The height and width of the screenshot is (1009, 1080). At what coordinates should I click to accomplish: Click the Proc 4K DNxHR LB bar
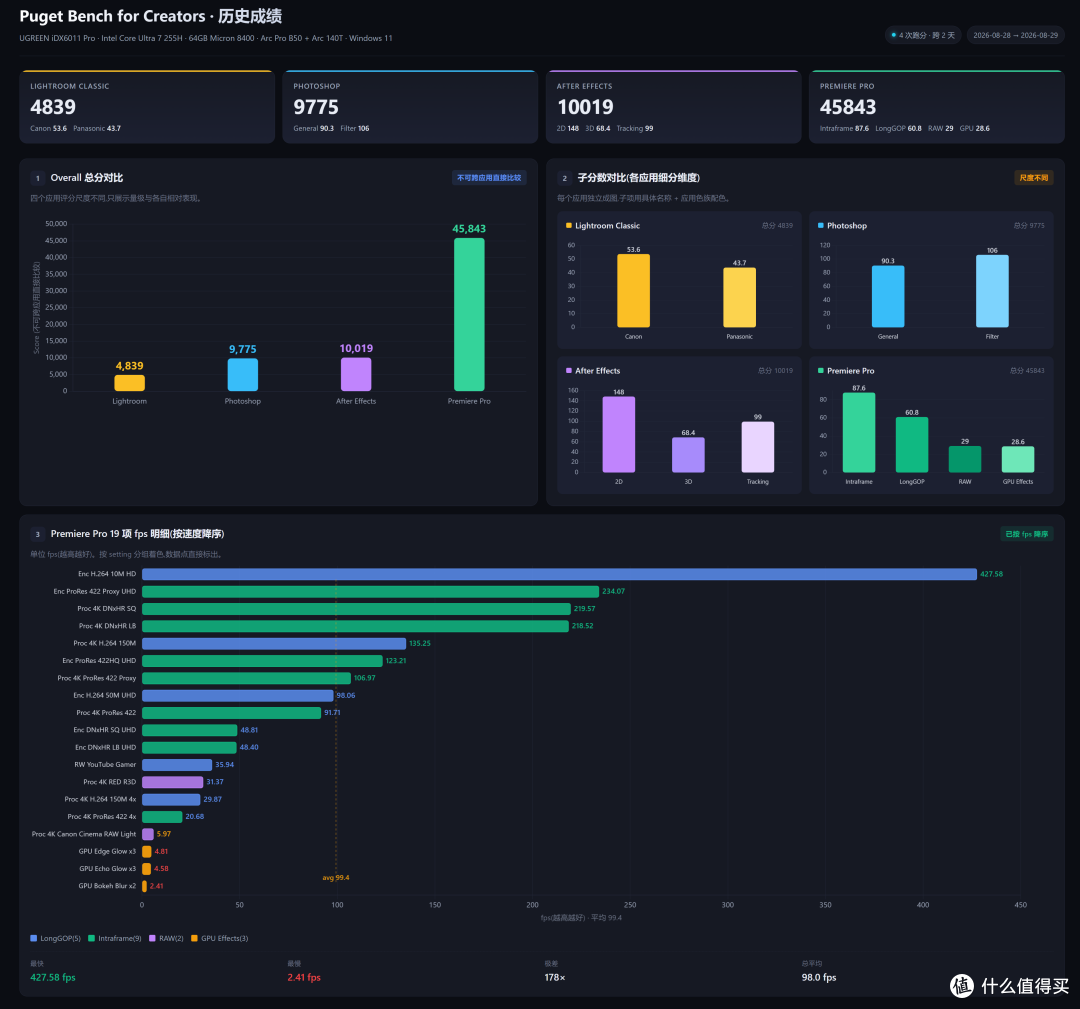(x=355, y=626)
